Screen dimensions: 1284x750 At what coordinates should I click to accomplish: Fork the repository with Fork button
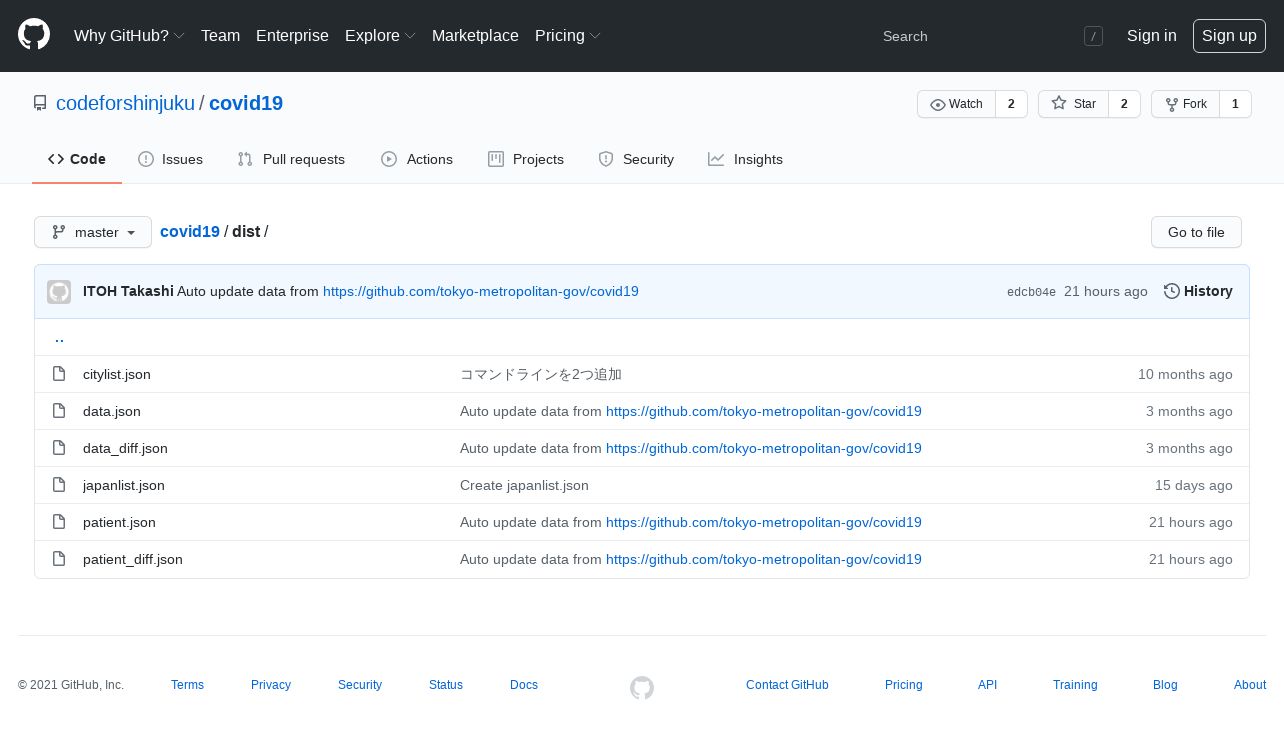pyautogui.click(x=1185, y=104)
